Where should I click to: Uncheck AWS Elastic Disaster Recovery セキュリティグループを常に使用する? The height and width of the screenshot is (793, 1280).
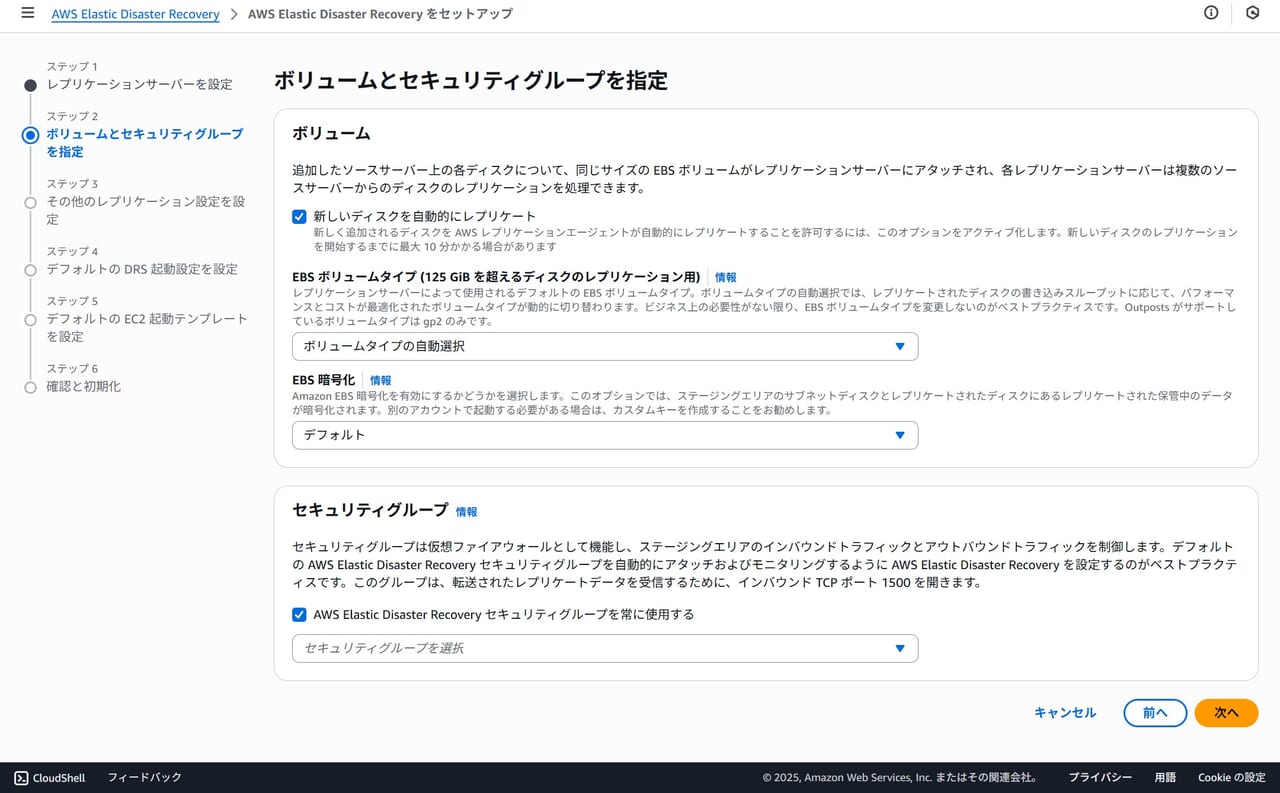coord(299,614)
